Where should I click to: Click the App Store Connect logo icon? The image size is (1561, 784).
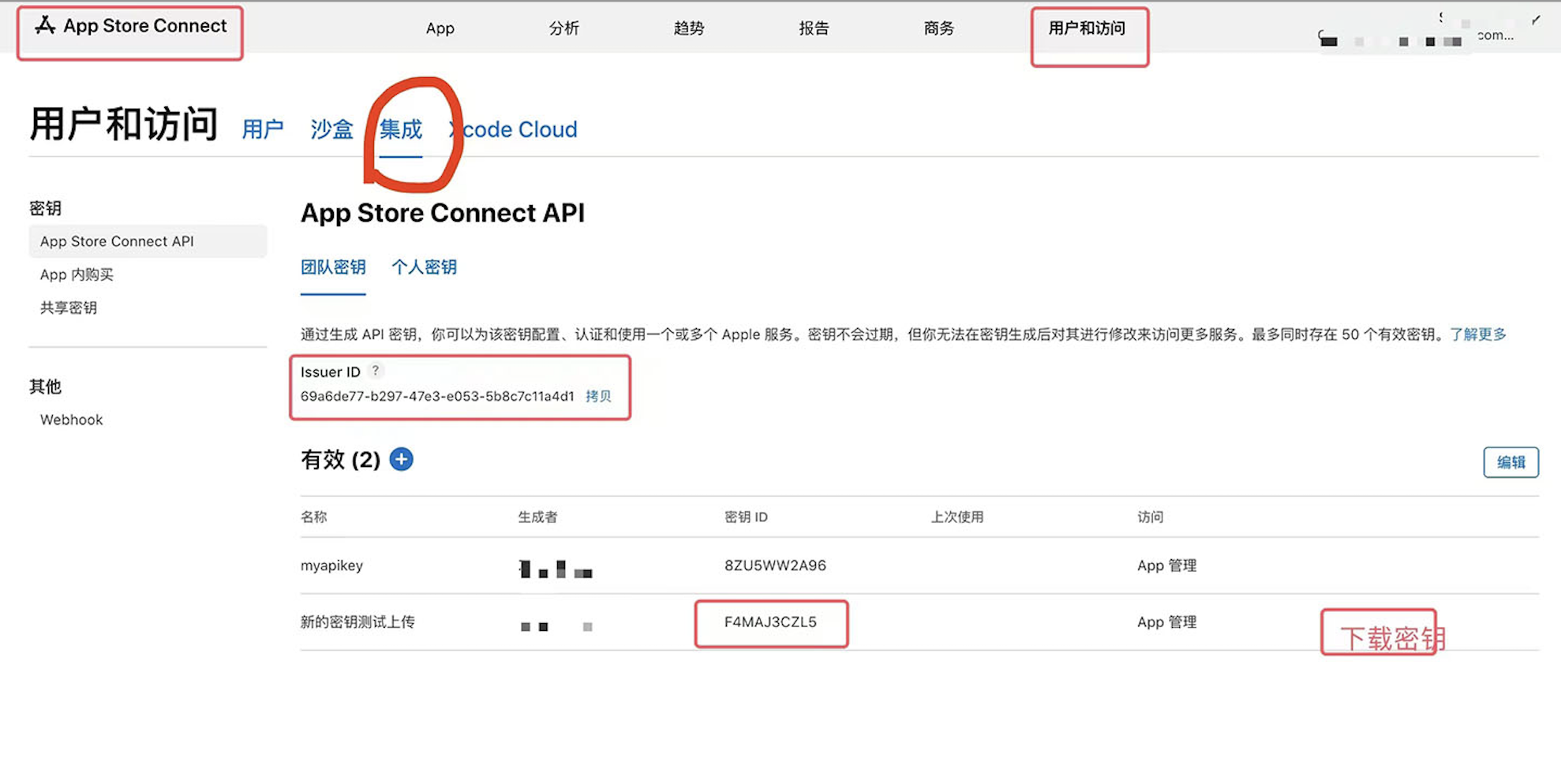point(46,24)
